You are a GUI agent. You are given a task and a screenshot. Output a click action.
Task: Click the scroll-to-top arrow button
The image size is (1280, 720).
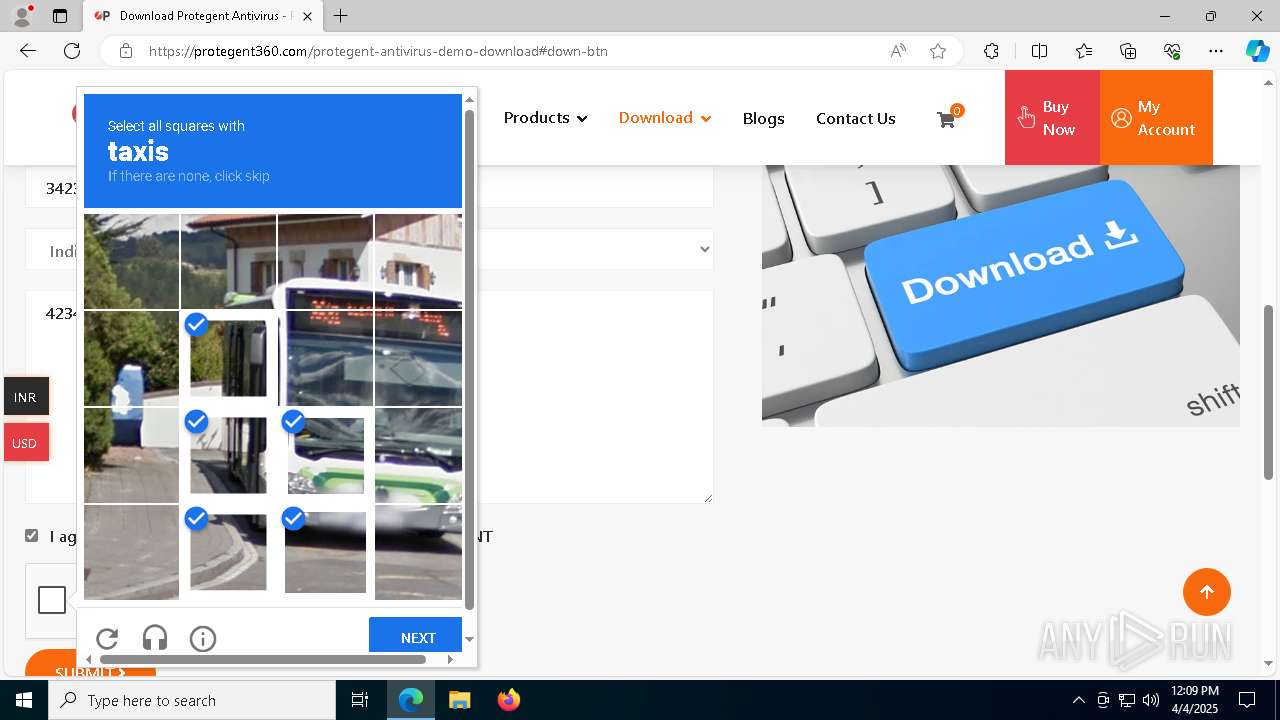pos(1206,592)
